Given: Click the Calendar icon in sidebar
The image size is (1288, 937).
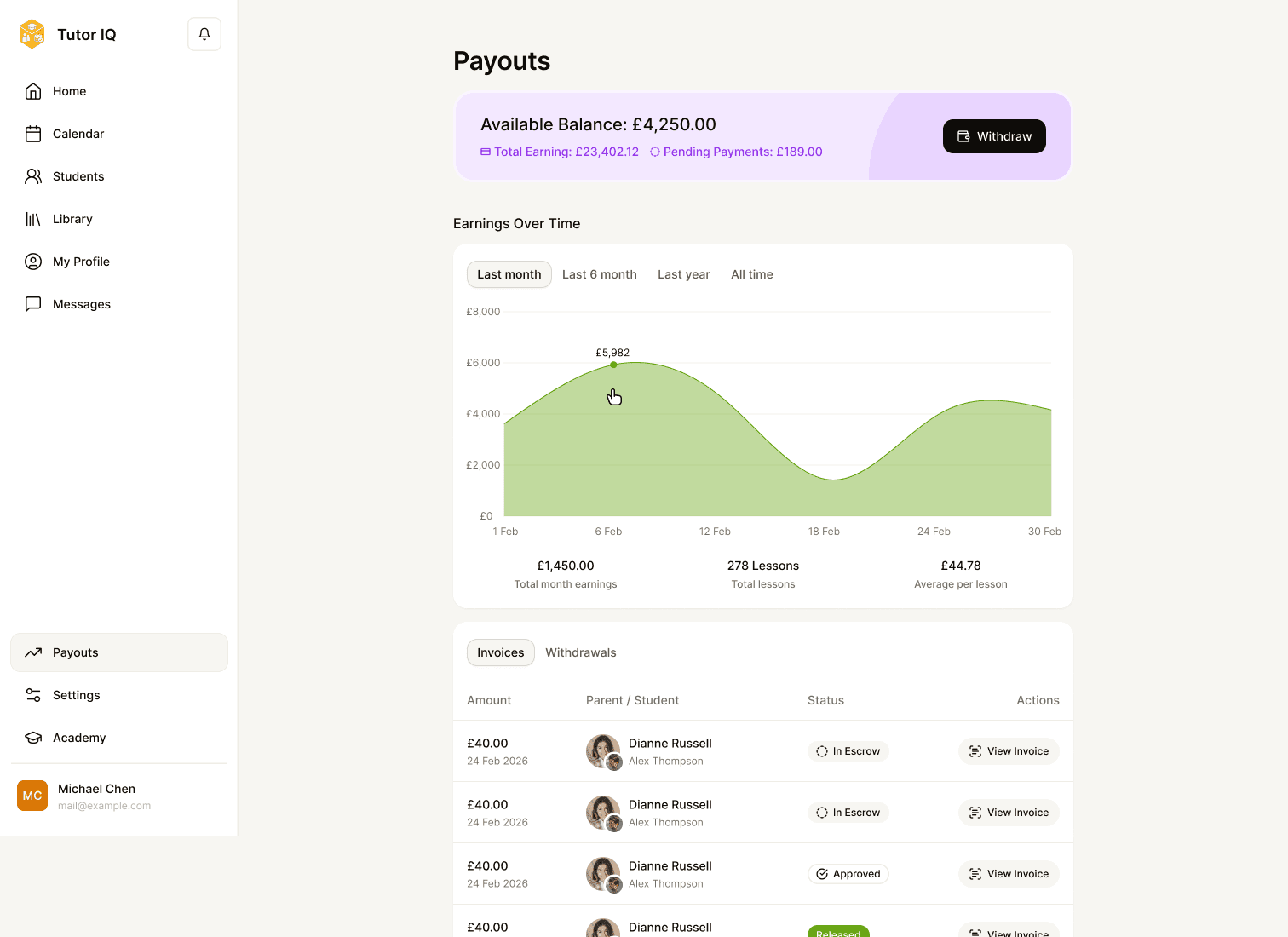Looking at the screenshot, I should tap(33, 134).
